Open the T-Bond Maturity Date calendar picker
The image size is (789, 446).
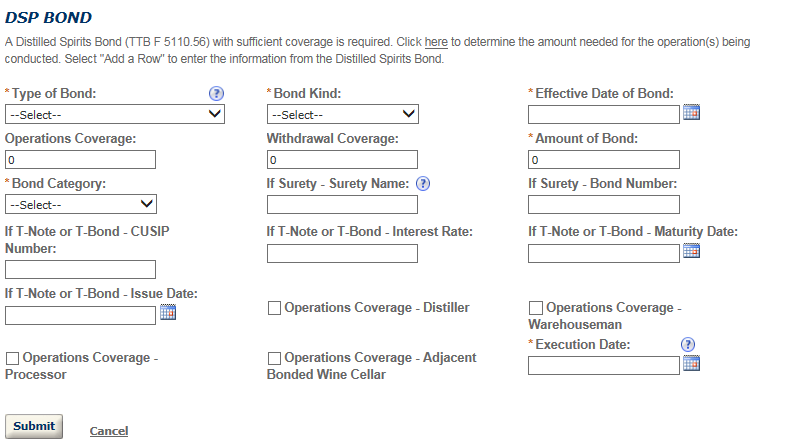[690, 252]
